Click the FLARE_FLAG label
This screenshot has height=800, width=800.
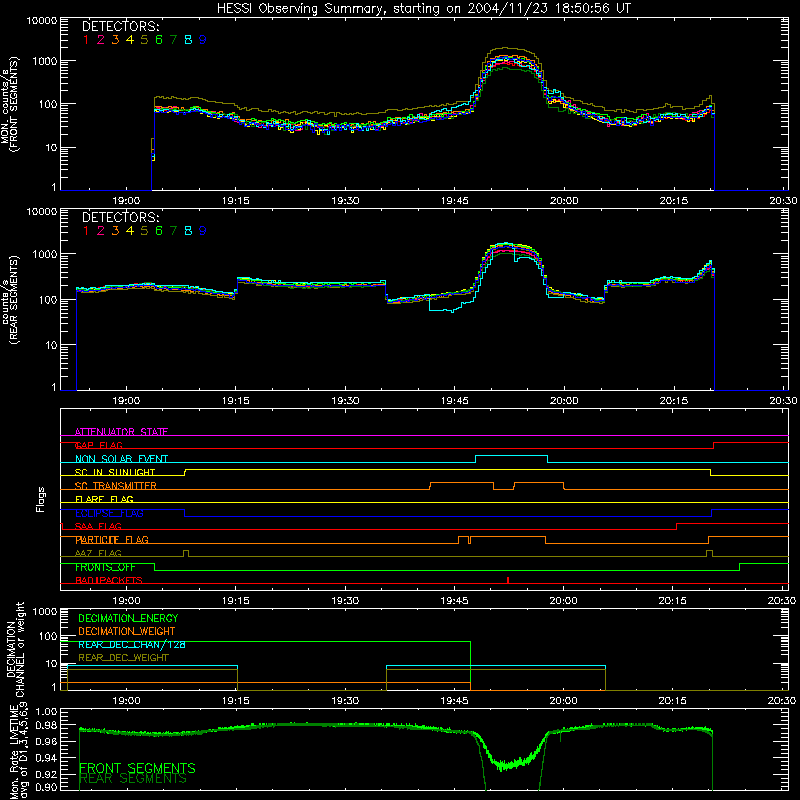pos(104,499)
